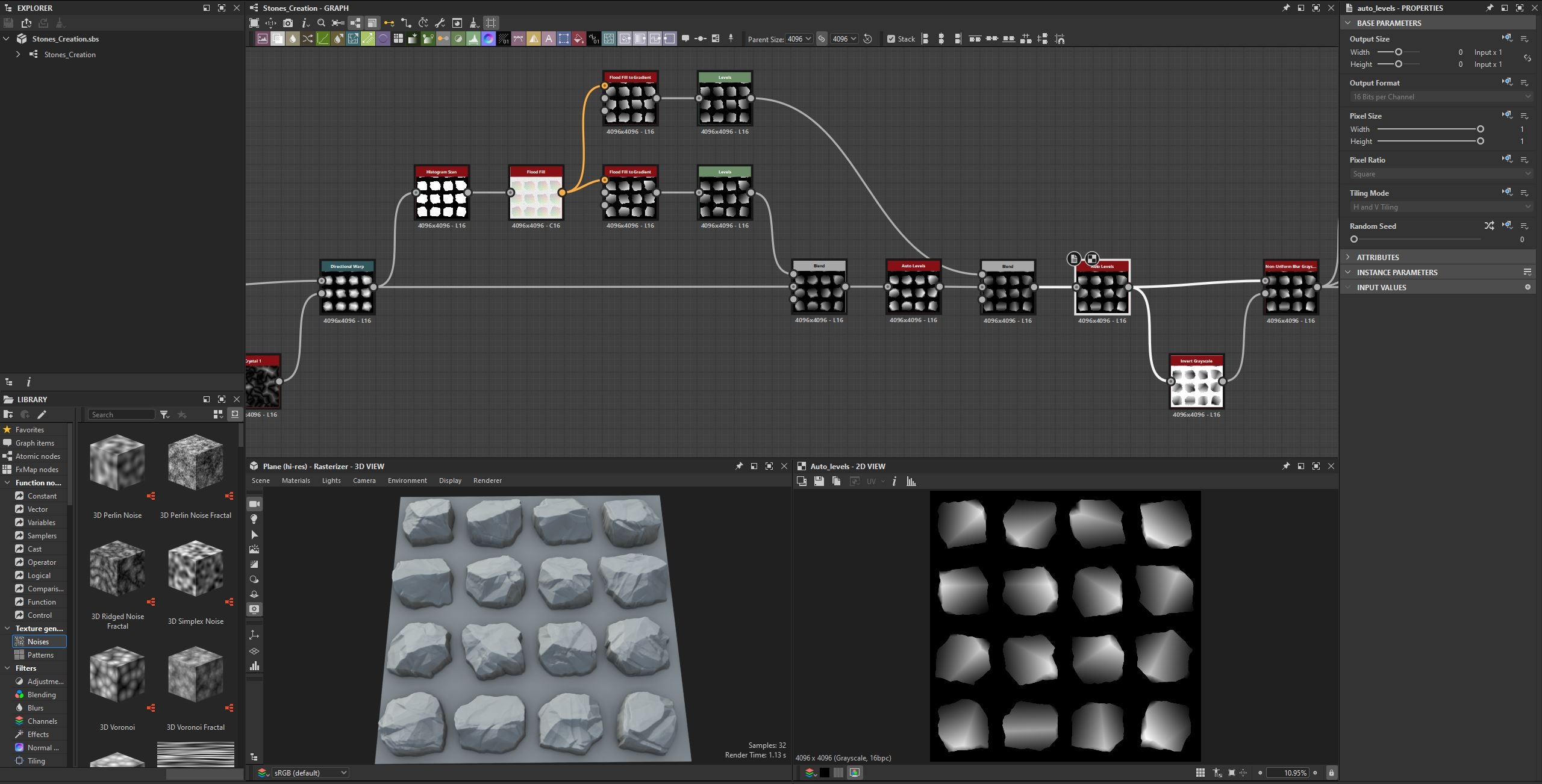Add a Blend node from the node toolbar
The height and width of the screenshot is (784, 1542).
click(x=278, y=39)
